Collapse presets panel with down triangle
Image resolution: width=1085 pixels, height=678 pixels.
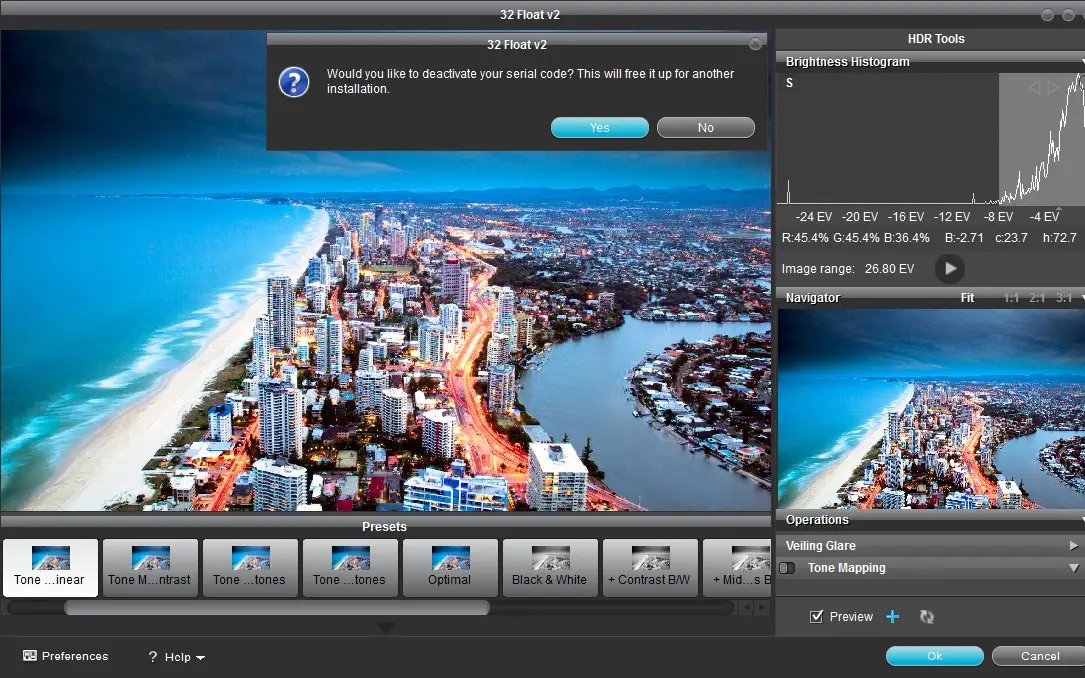tap(386, 627)
